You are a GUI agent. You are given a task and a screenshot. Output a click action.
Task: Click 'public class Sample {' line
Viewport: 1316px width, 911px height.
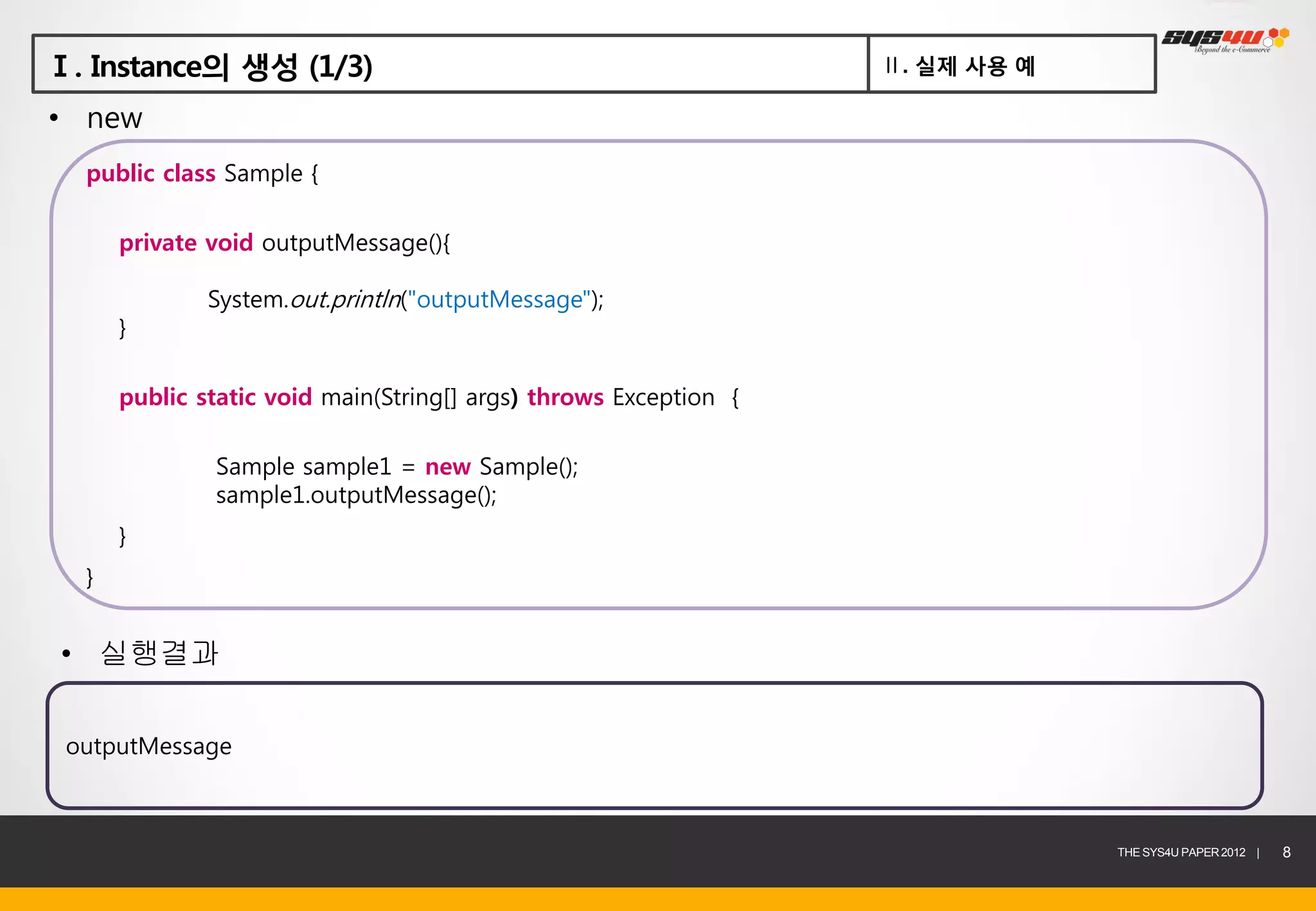(x=202, y=173)
